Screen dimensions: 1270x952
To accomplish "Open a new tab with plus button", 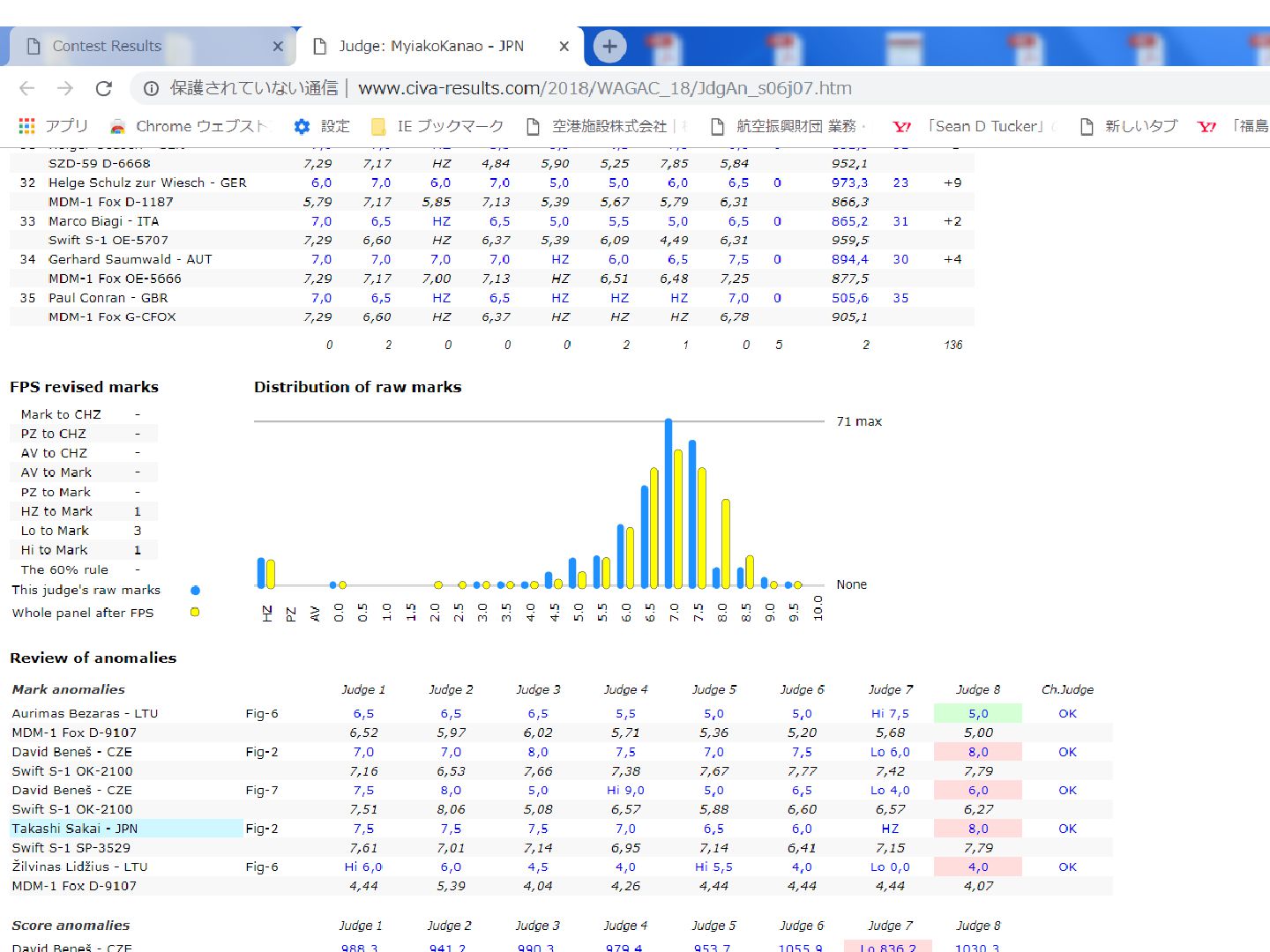I will (609, 46).
